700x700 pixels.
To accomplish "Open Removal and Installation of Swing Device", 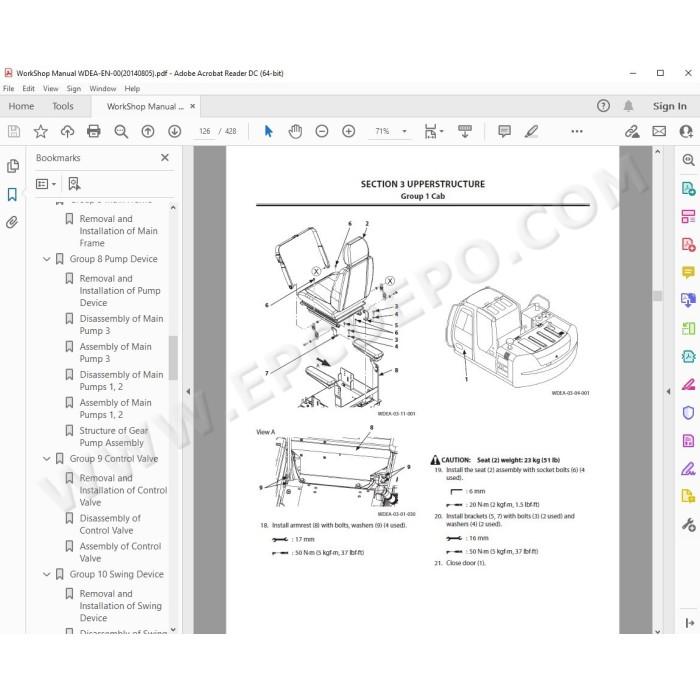I will click(x=121, y=606).
